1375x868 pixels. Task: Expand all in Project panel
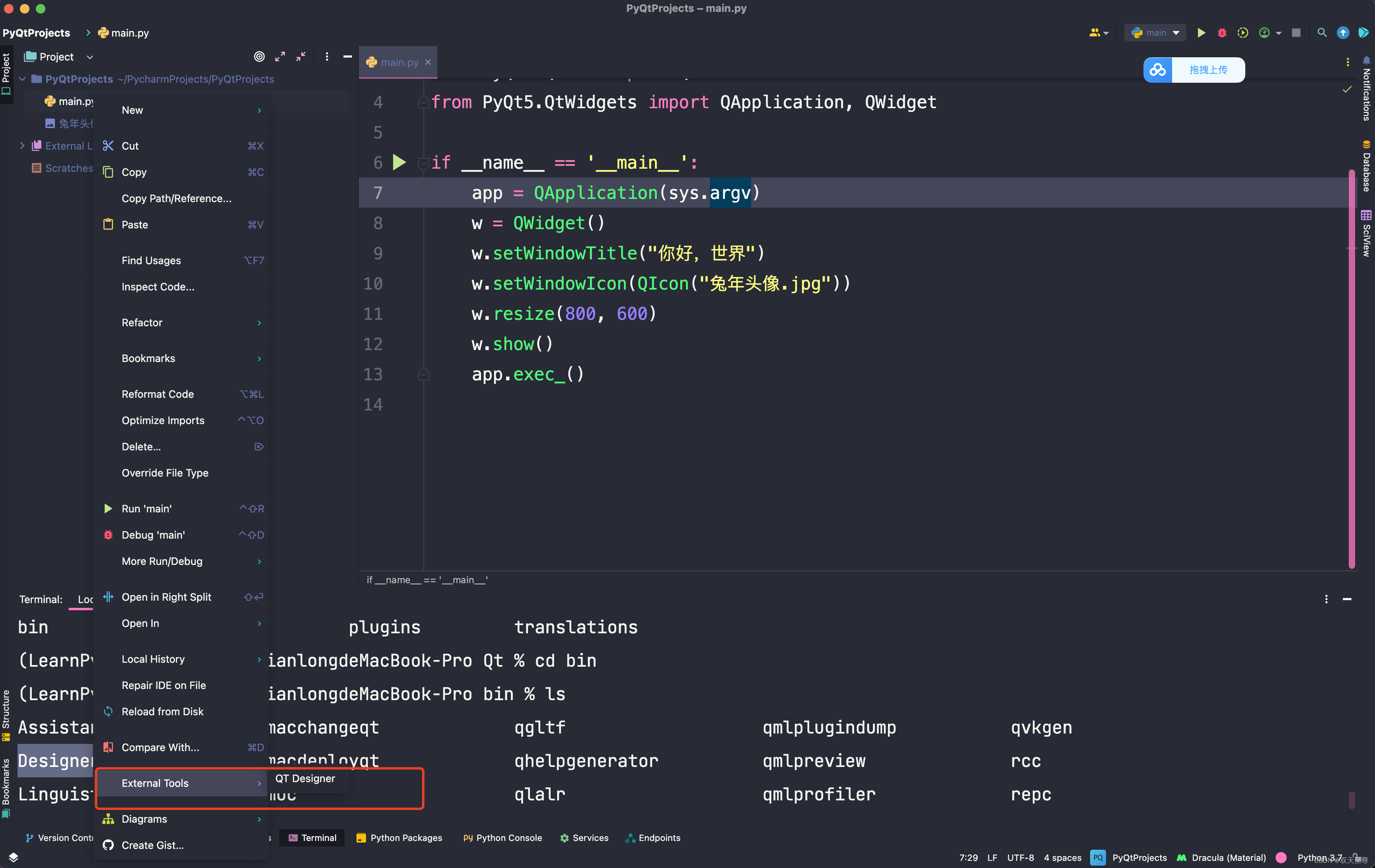(280, 56)
